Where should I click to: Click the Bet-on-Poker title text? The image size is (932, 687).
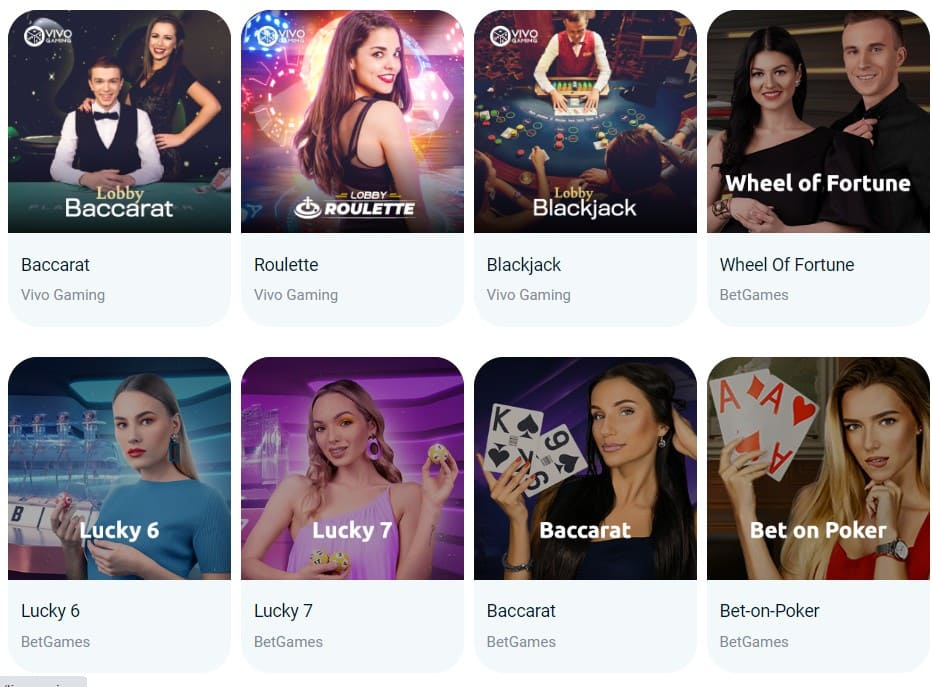(769, 611)
